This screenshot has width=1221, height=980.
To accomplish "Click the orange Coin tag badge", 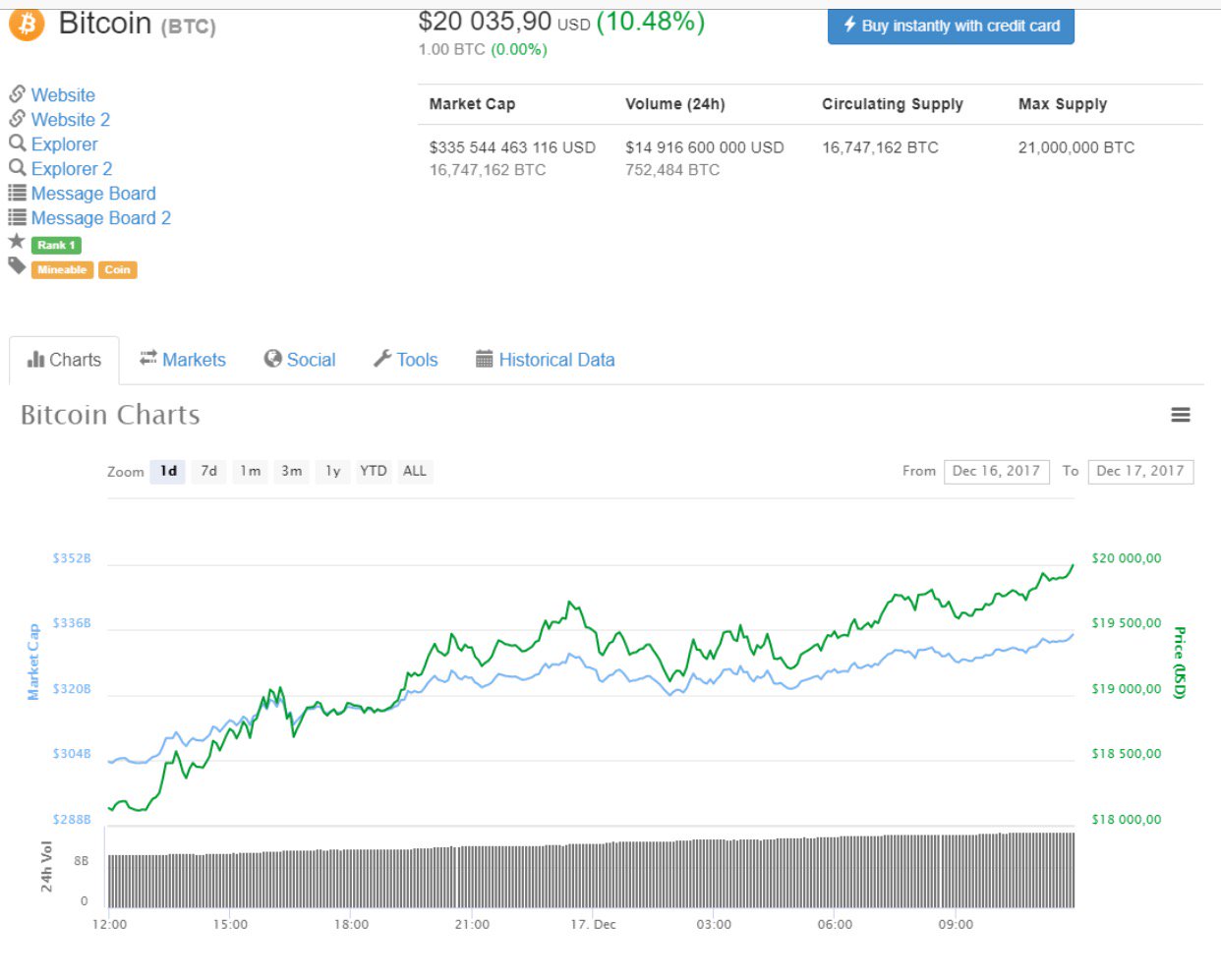I will [118, 270].
